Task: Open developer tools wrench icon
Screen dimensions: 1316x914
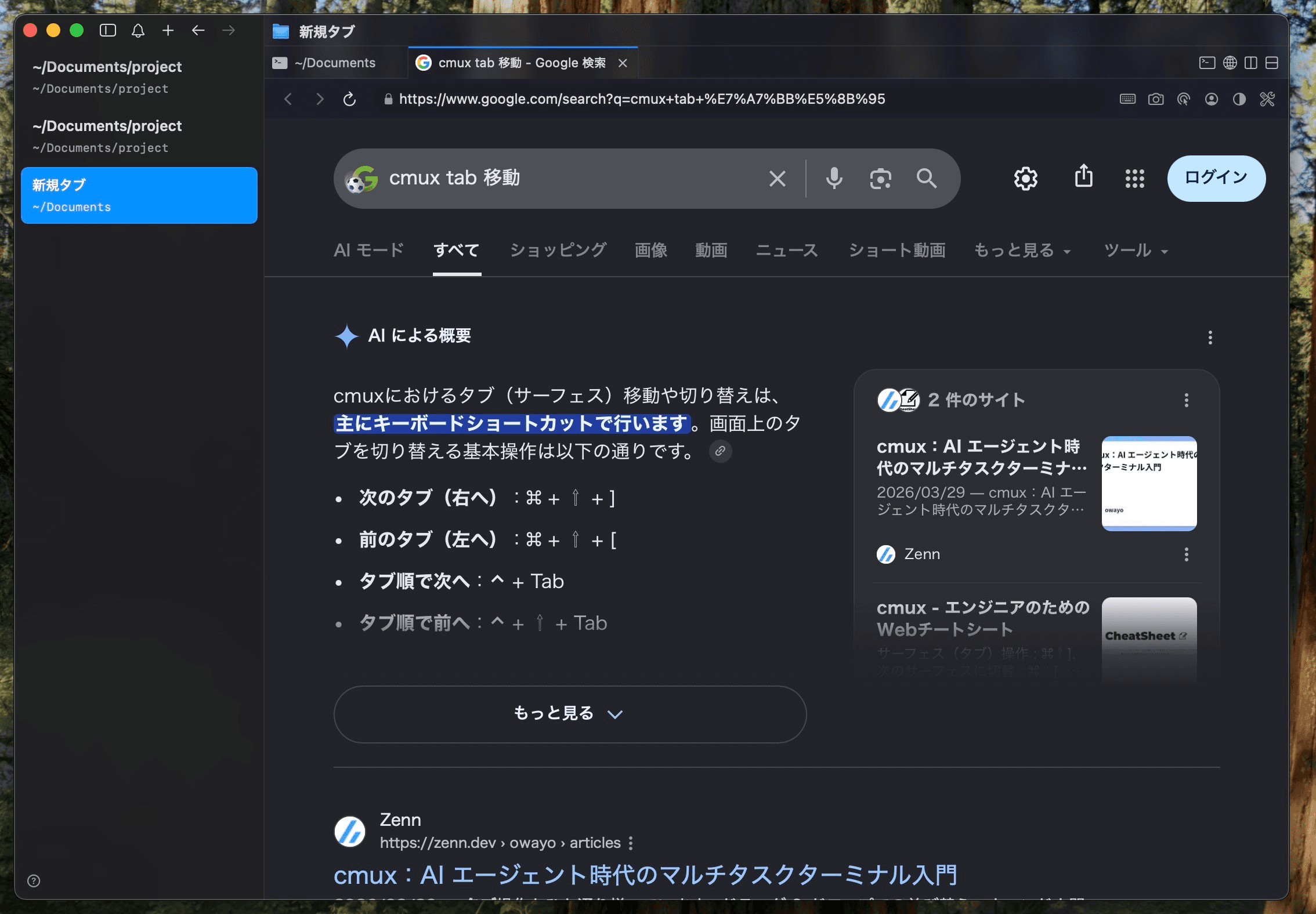Action: point(1267,99)
